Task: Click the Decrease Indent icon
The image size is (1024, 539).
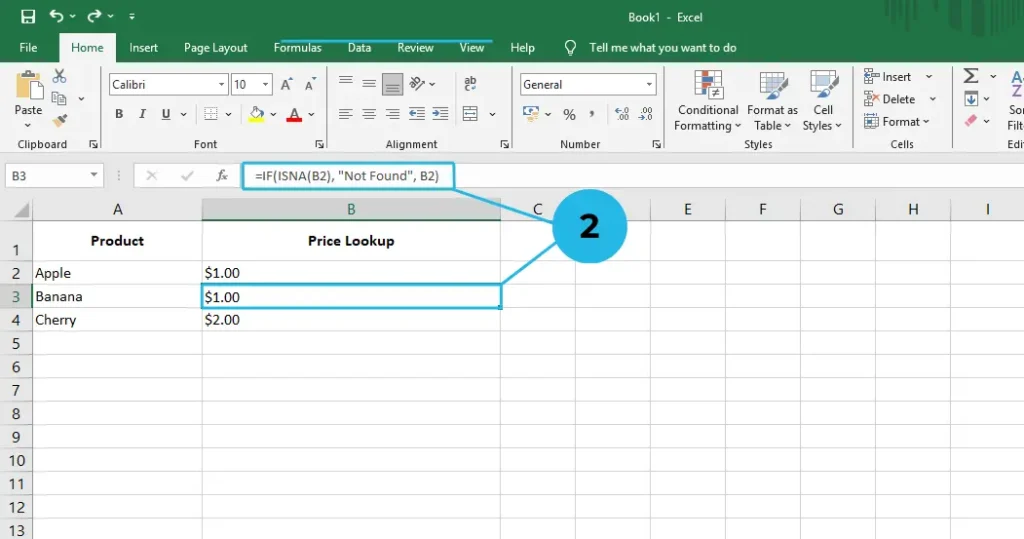Action: click(417, 114)
